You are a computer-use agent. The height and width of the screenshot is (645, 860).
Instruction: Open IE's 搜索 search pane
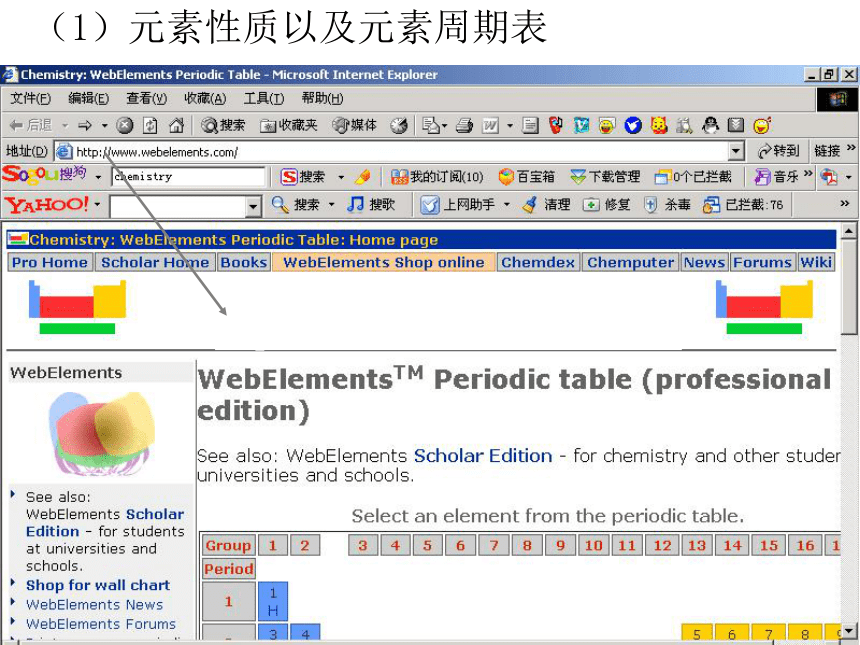coord(223,126)
